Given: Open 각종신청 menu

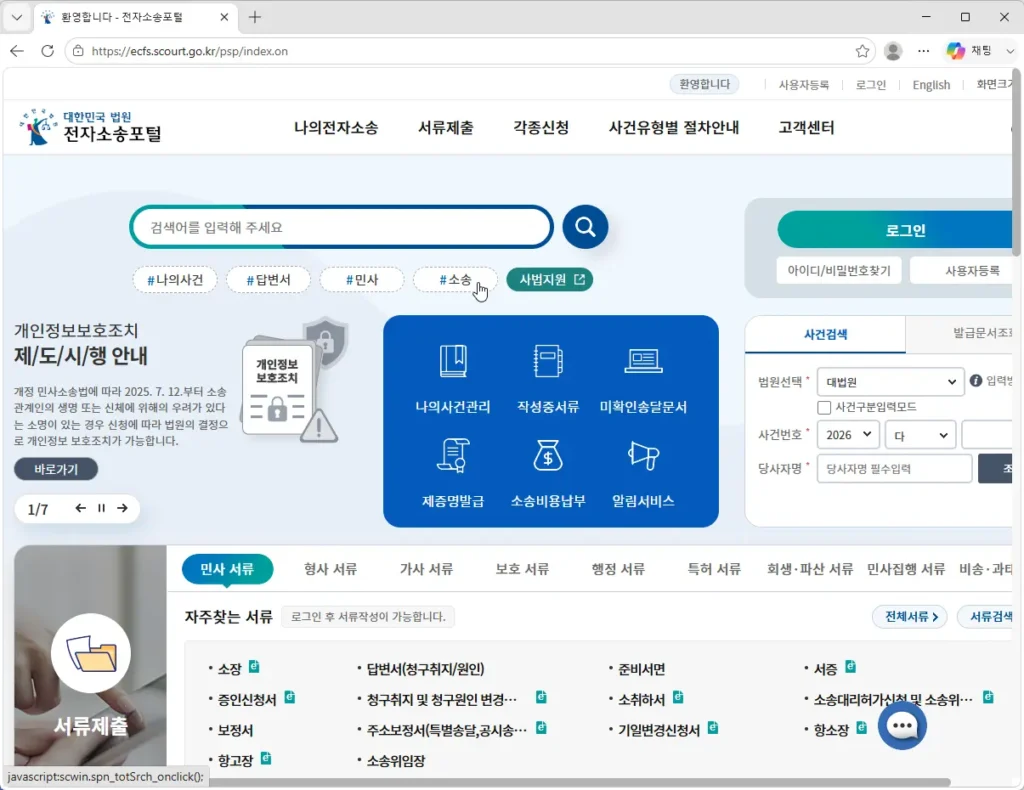Looking at the screenshot, I should click(541, 127).
